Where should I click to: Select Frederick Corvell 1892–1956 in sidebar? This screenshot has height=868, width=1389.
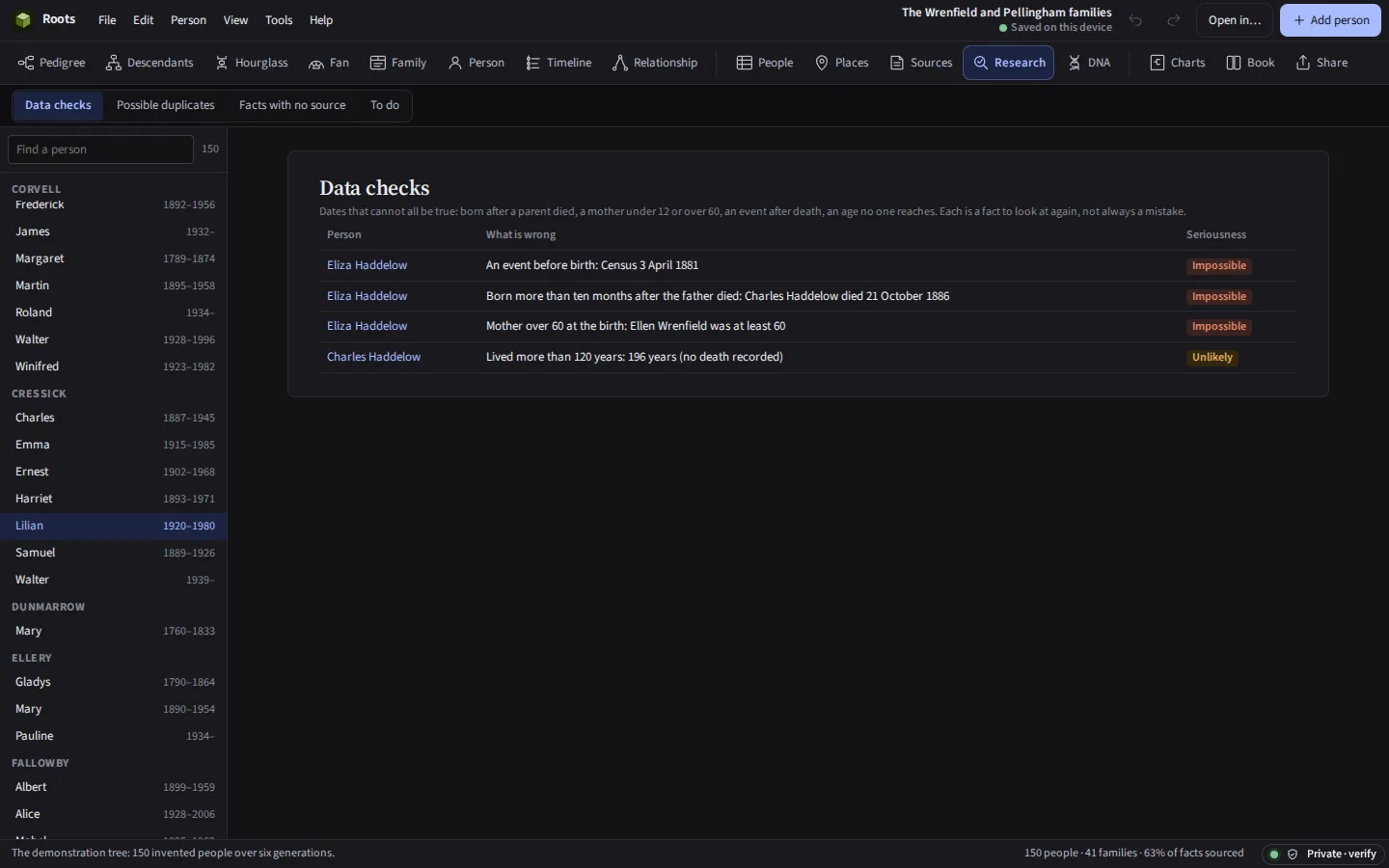point(114,204)
